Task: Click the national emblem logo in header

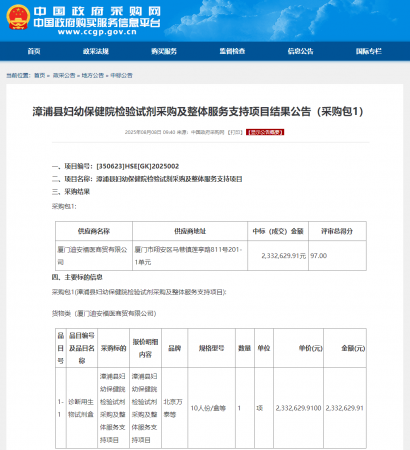Action: click(18, 17)
